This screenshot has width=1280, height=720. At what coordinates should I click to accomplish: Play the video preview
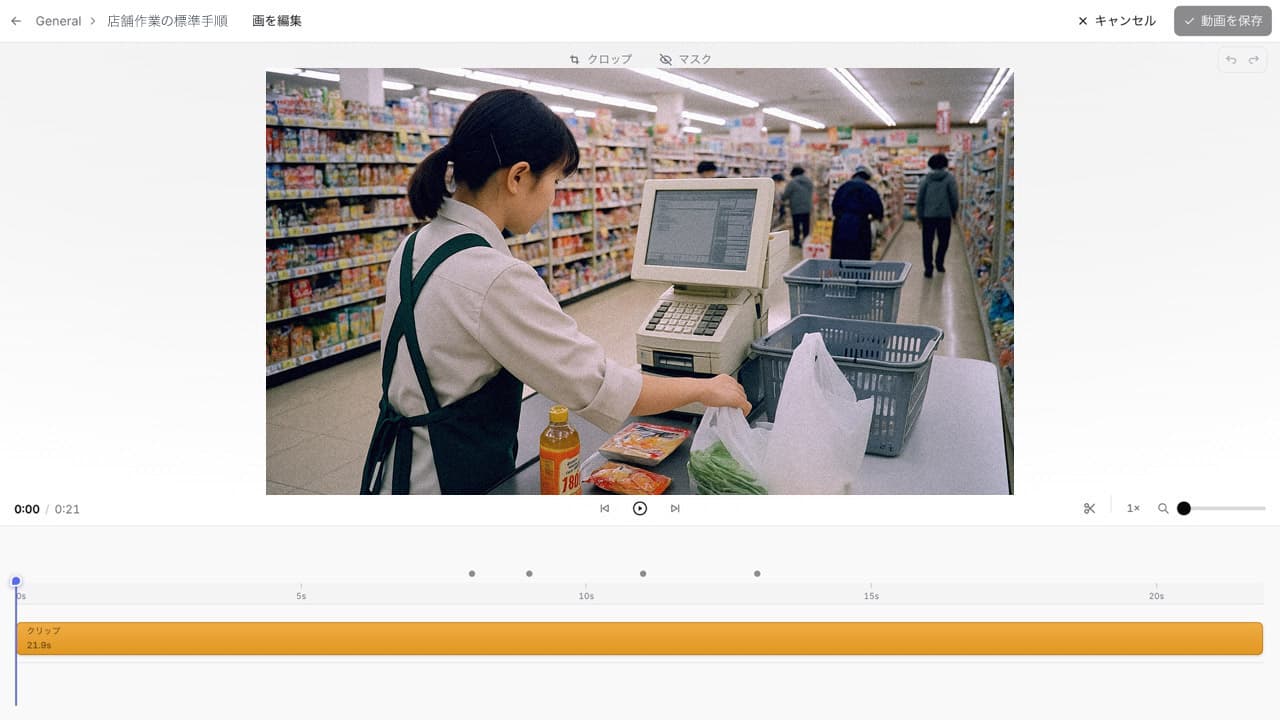(x=640, y=508)
